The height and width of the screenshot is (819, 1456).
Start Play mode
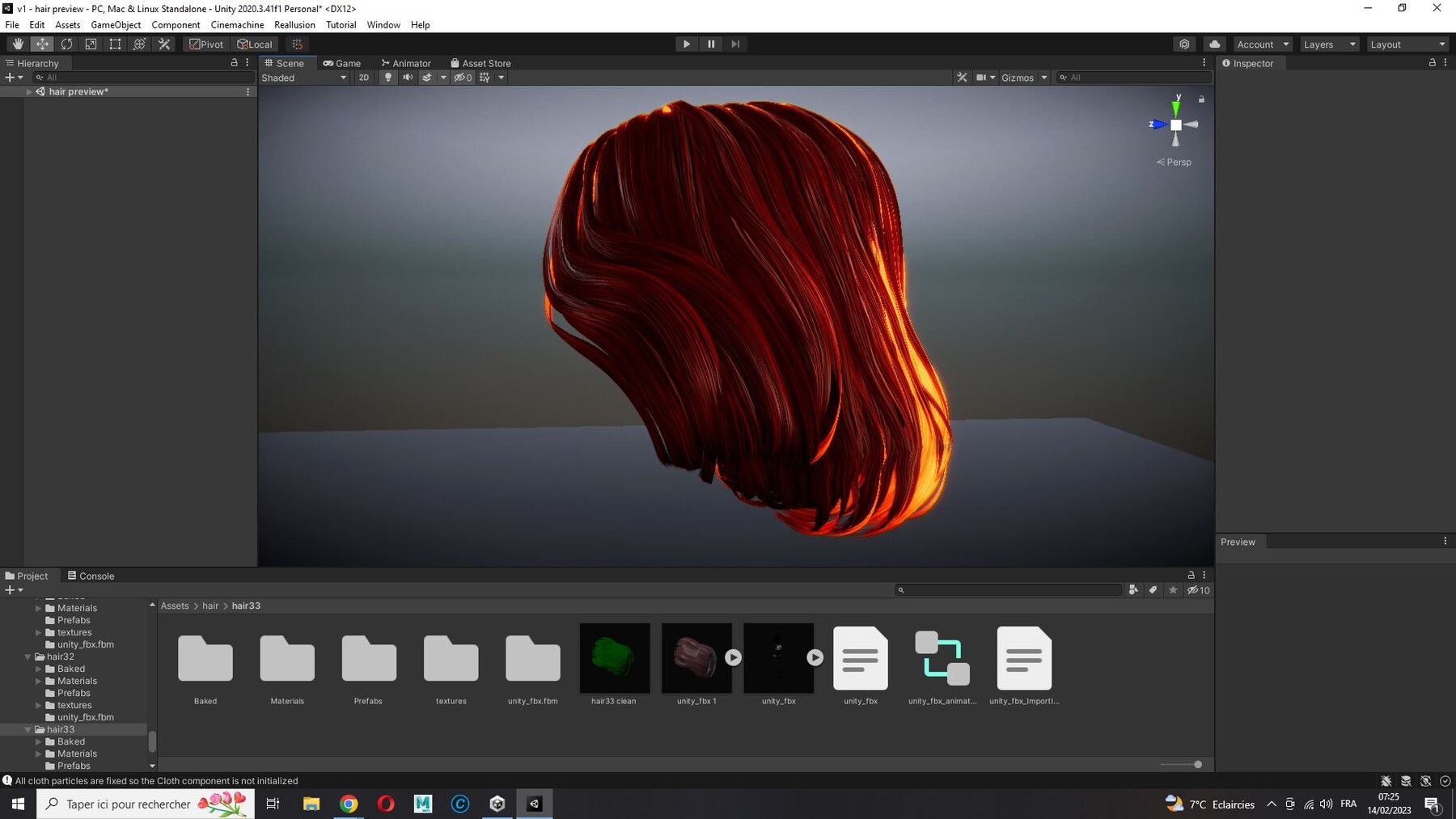(x=686, y=44)
